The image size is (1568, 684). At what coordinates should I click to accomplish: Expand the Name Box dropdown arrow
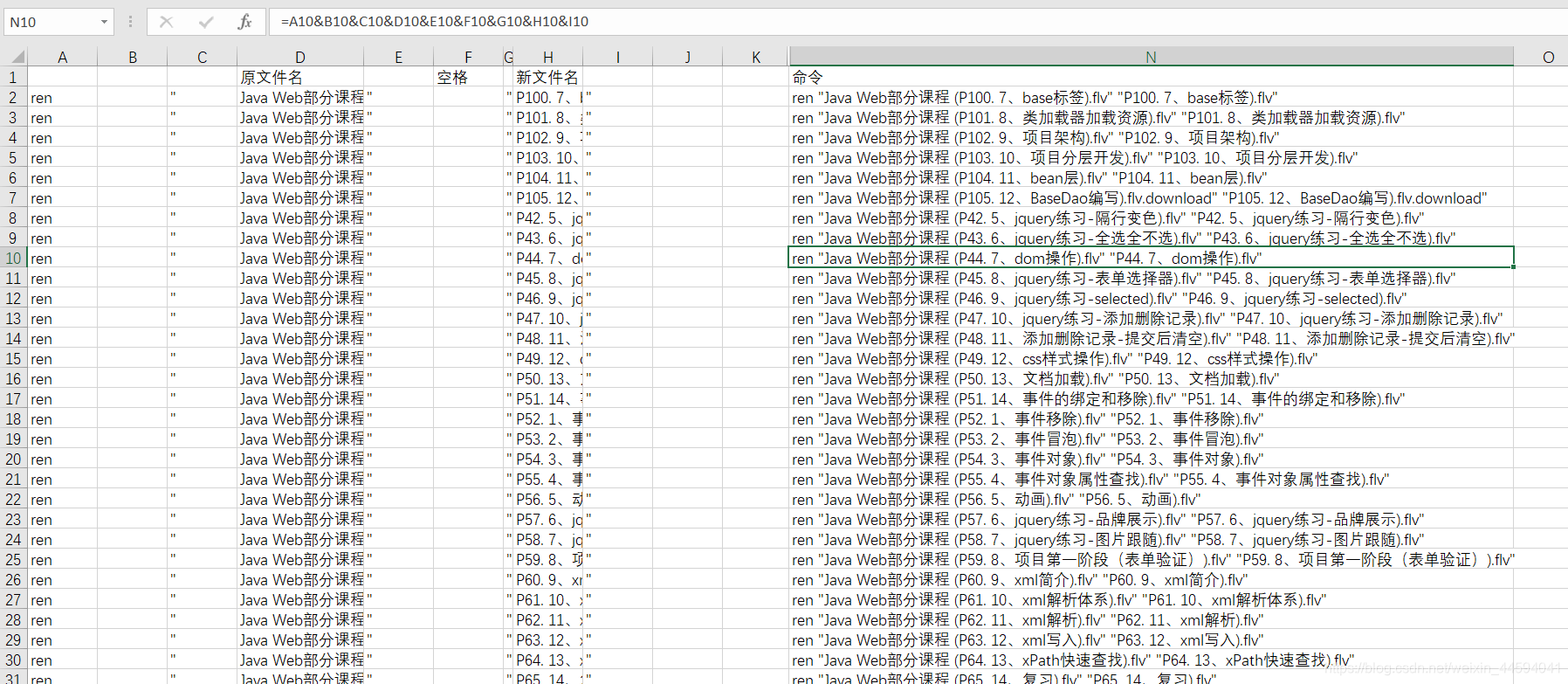[x=104, y=22]
